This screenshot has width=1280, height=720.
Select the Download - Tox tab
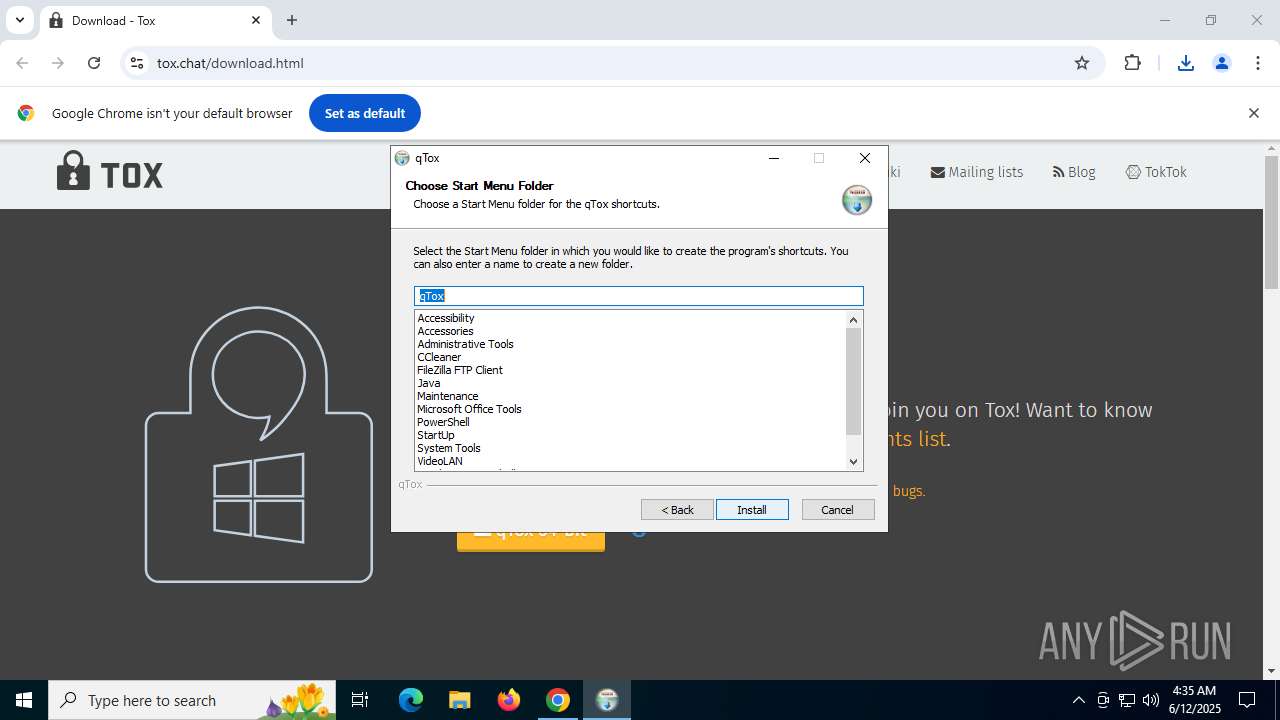click(155, 20)
